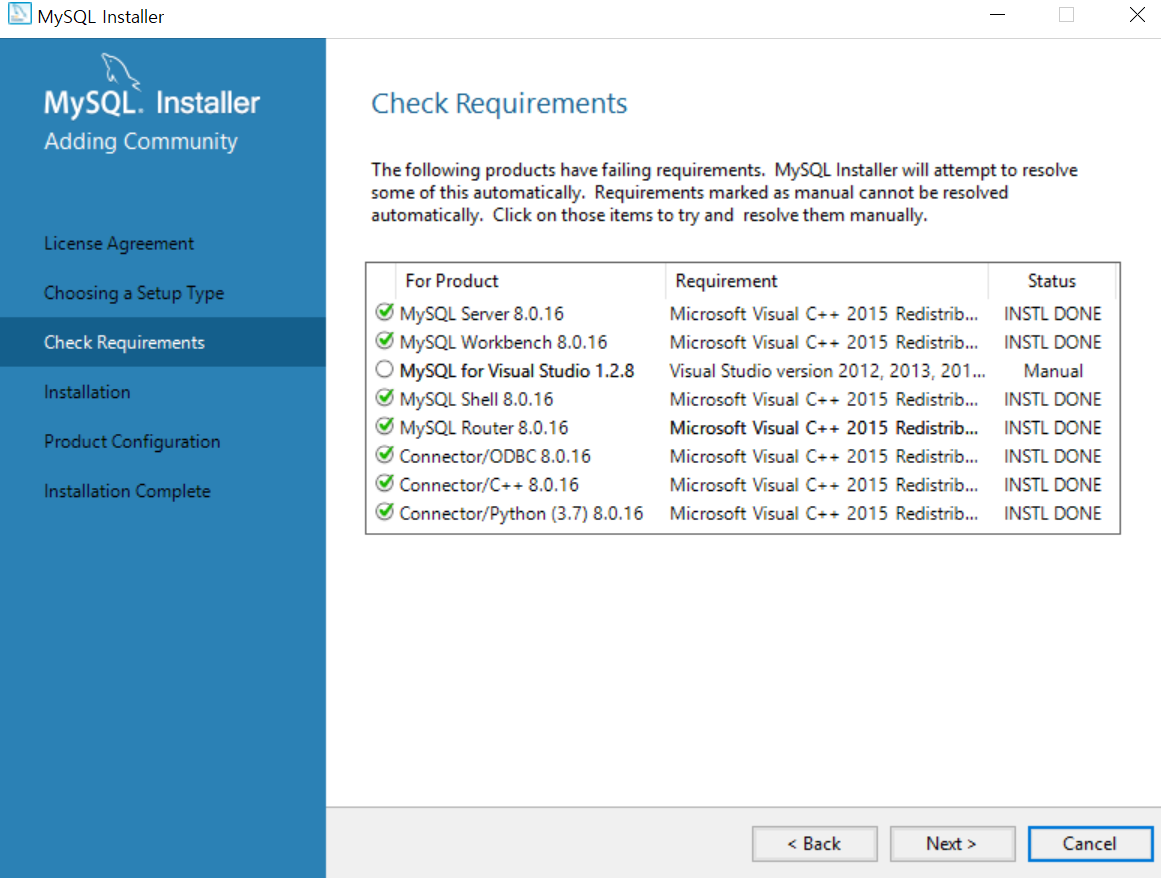Viewport: 1161px width, 878px height.
Task: Click the Status column header
Action: [x=1051, y=281]
